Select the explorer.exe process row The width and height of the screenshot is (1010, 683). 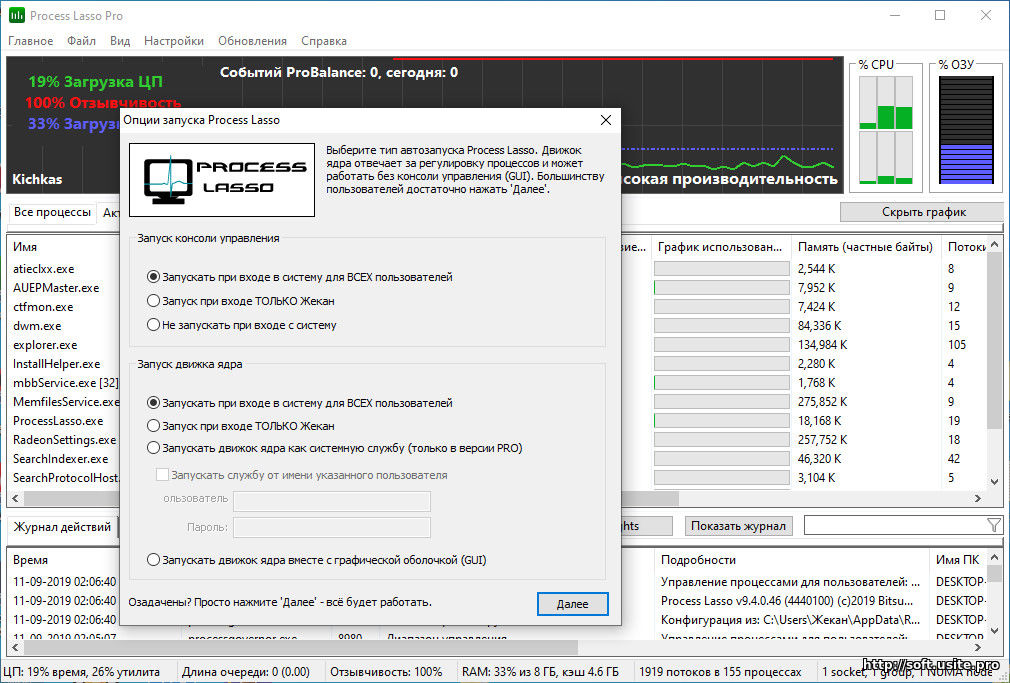[x=45, y=345]
